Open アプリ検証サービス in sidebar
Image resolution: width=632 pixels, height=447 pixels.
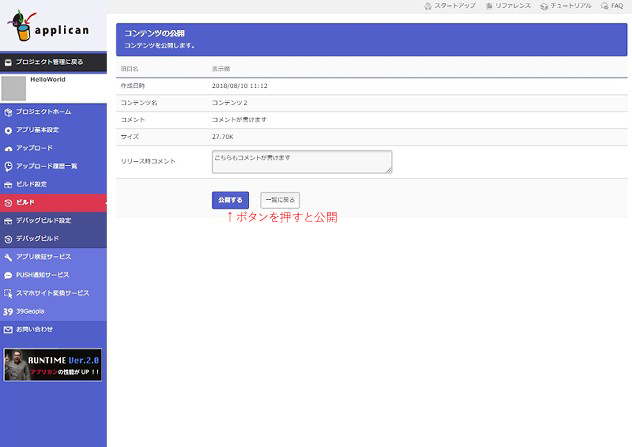tap(53, 257)
